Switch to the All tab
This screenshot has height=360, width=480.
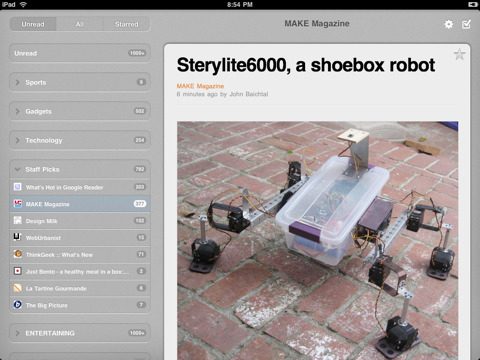click(x=80, y=24)
